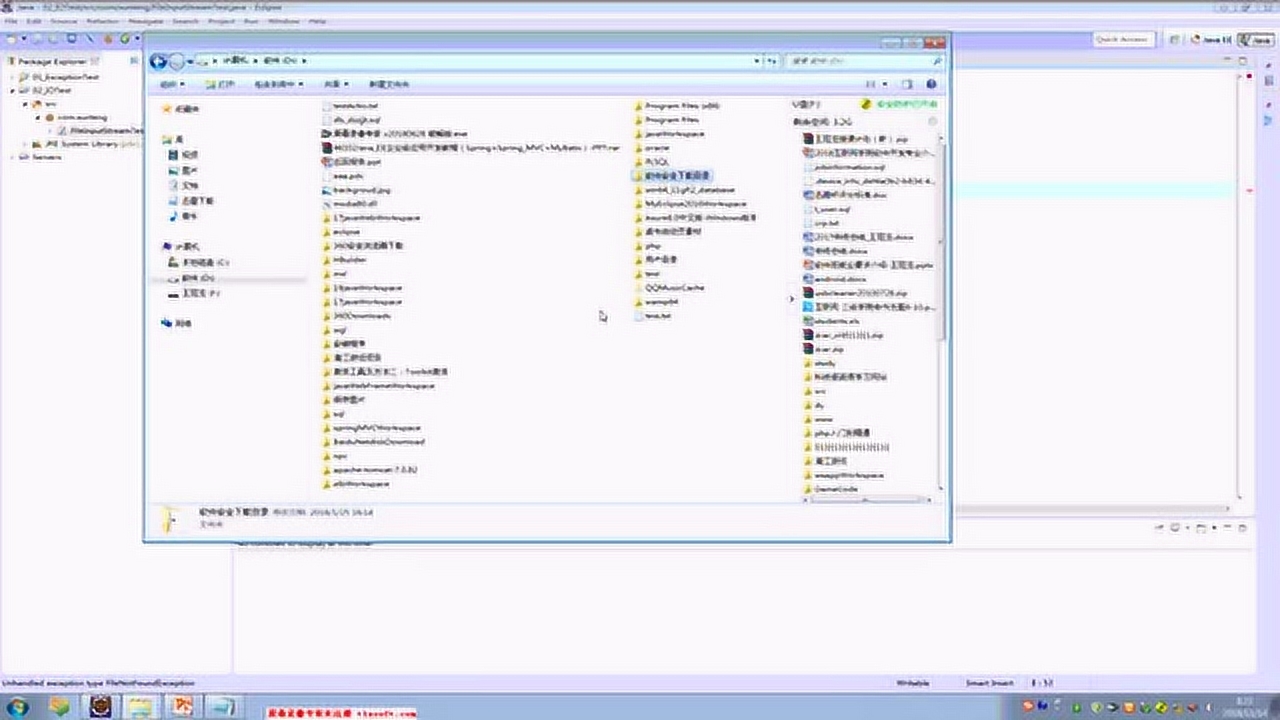The image size is (1280, 720).
Task: Click the Writable status bar entry
Action: coord(912,683)
